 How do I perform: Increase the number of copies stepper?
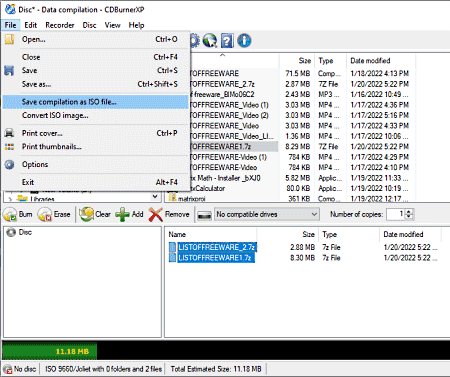pyautogui.click(x=410, y=211)
